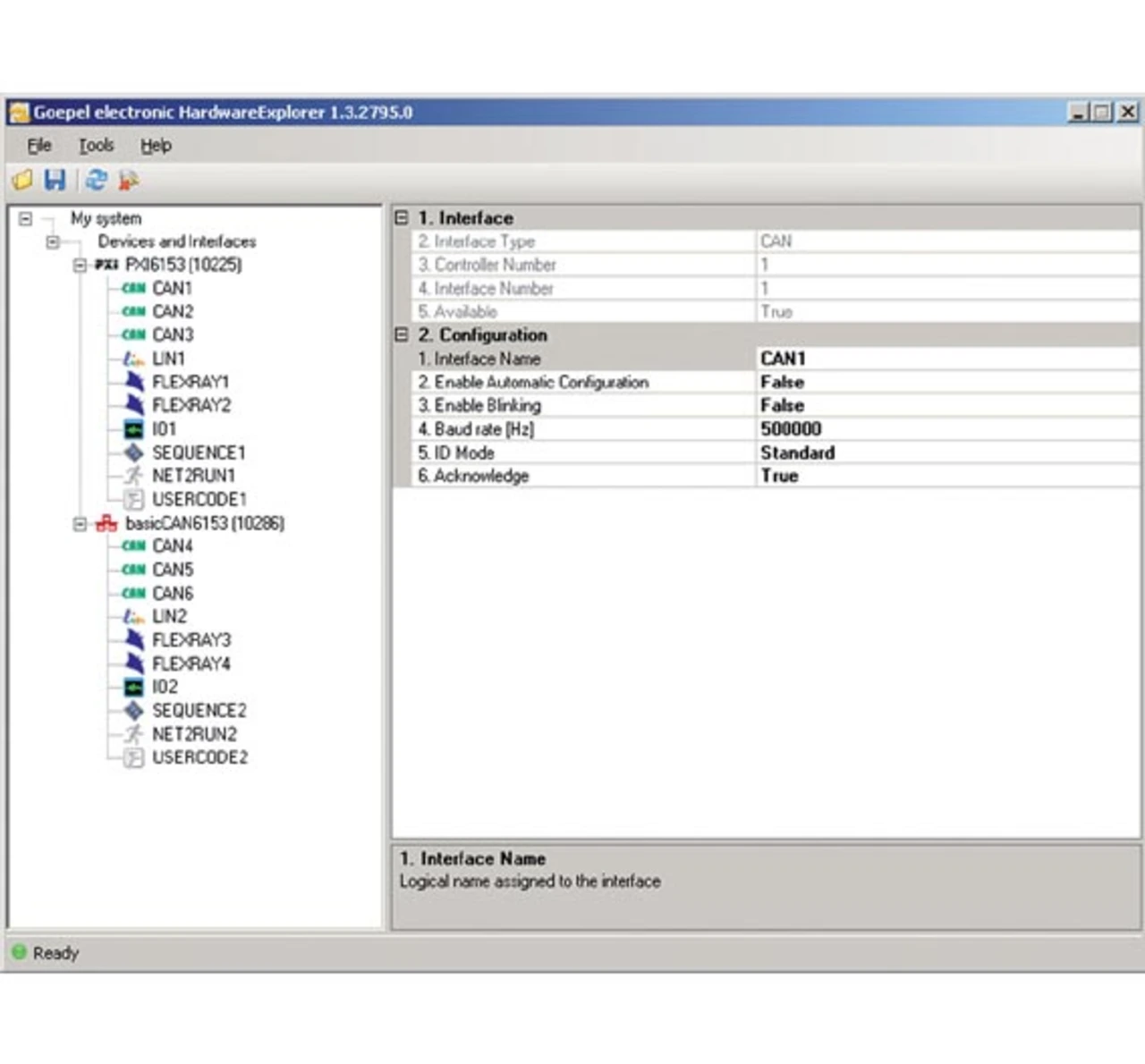Select the FLEXRAY1 interface icon

point(134,382)
